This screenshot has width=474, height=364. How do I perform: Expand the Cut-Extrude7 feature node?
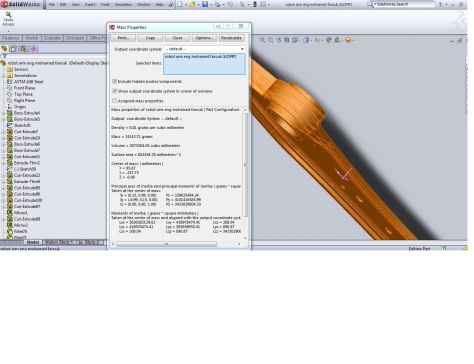pos(3,132)
